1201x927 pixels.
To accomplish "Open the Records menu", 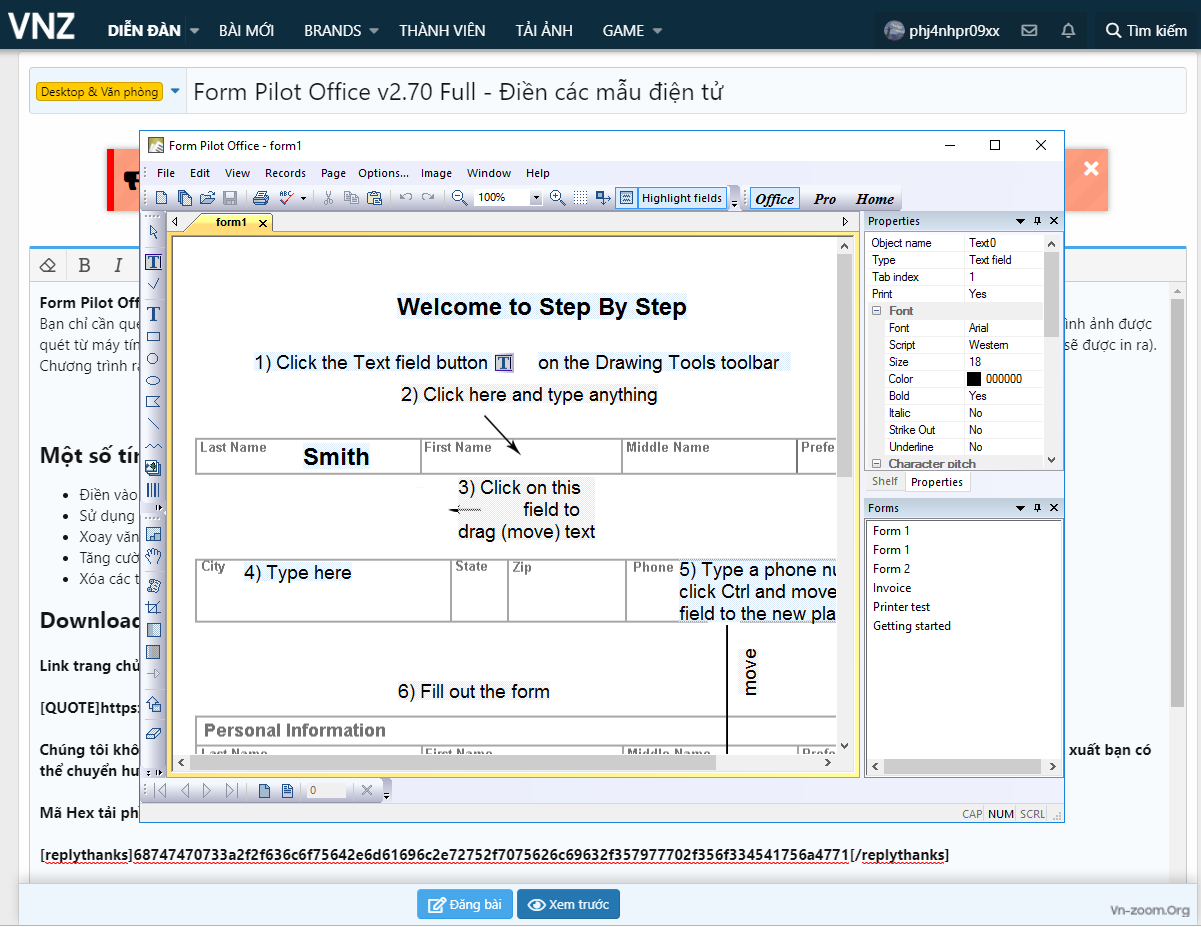I will pyautogui.click(x=285, y=173).
